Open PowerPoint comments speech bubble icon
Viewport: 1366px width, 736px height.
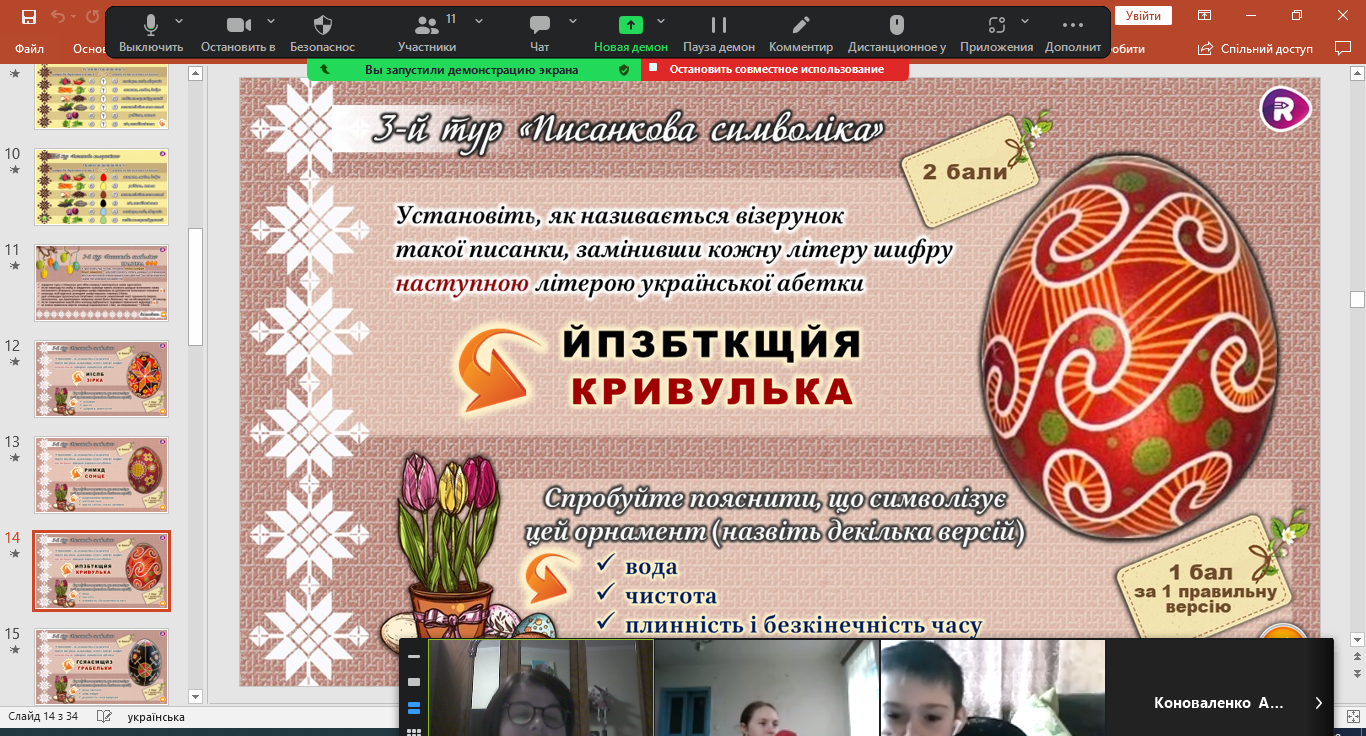pos(1343,48)
